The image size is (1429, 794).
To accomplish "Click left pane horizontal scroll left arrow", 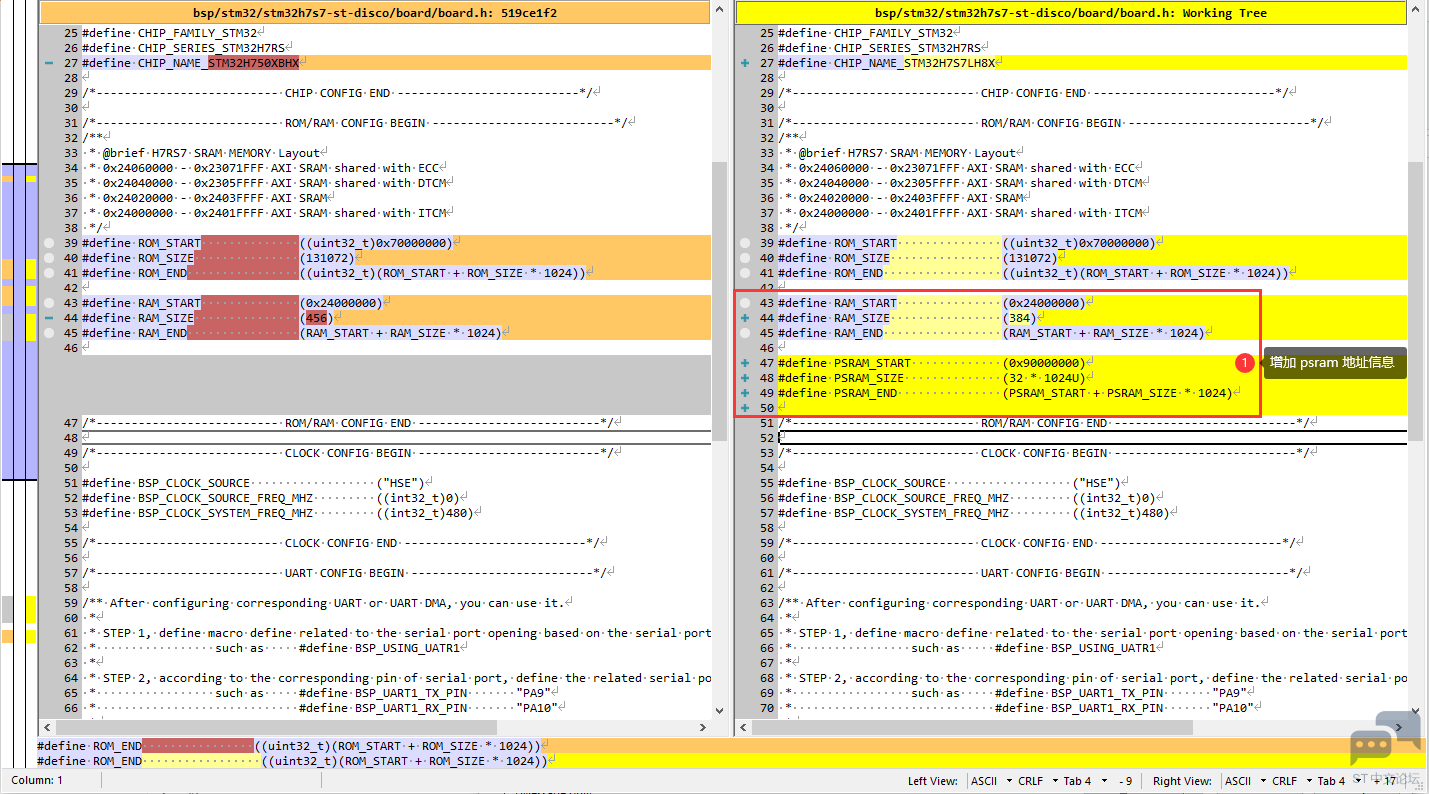I will pyautogui.click(x=46, y=727).
